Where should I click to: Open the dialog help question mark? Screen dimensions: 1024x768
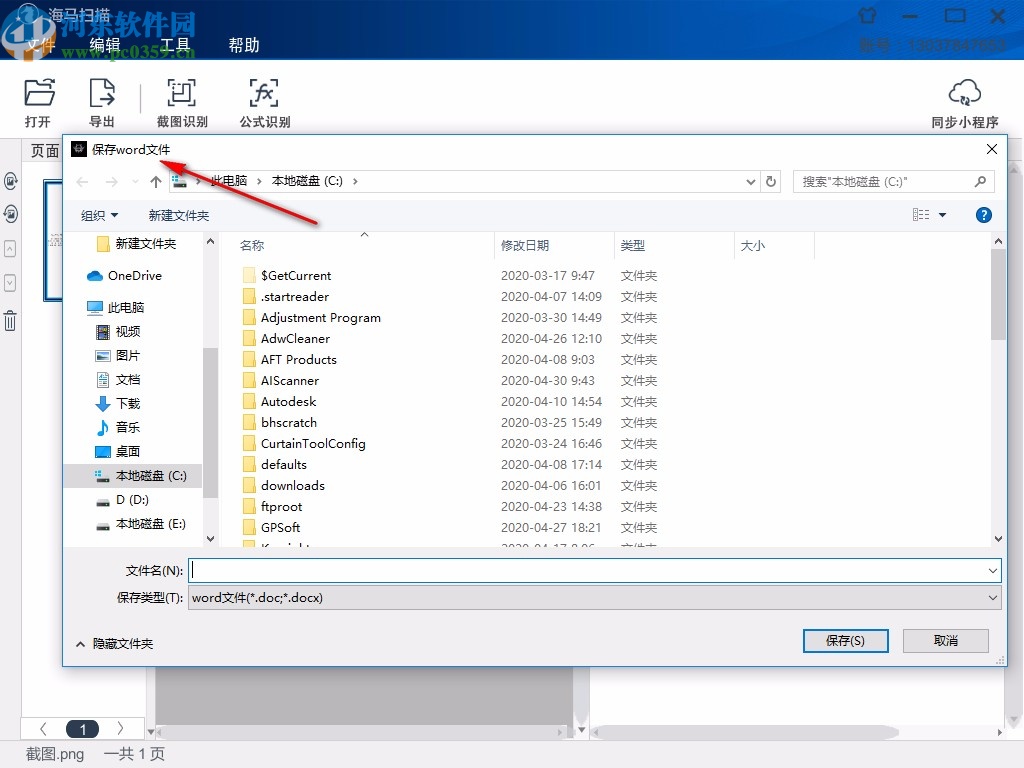(984, 215)
